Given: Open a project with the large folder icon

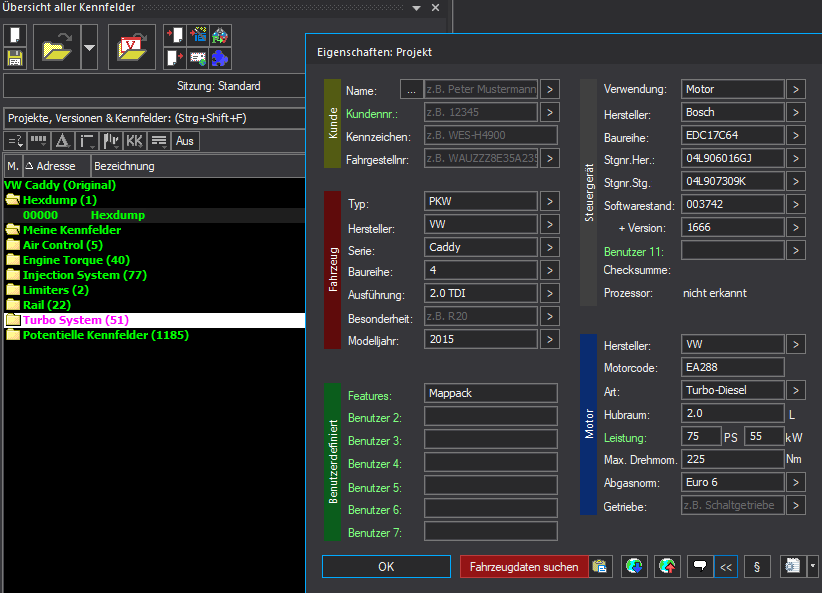Looking at the screenshot, I should 55,47.
